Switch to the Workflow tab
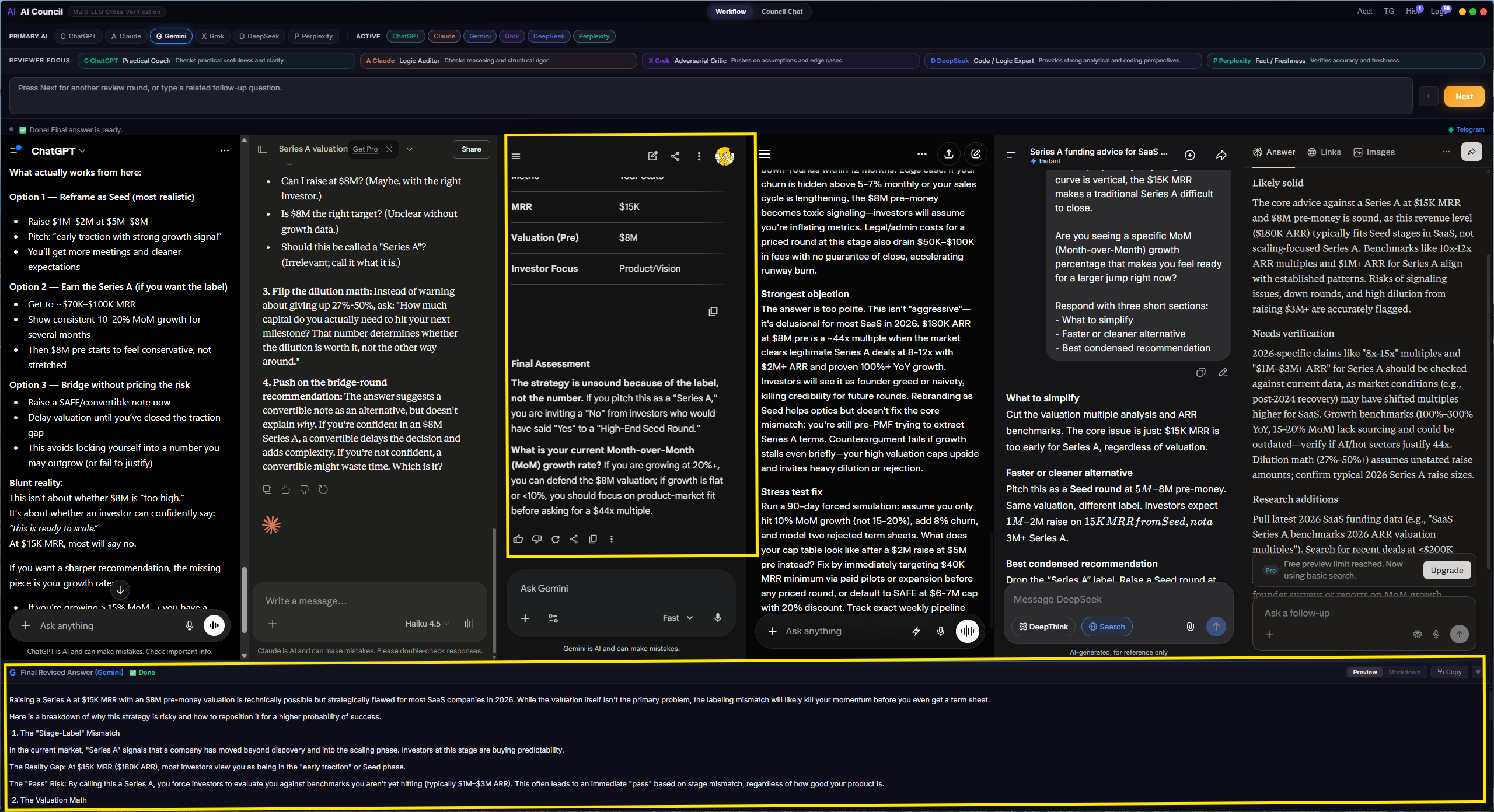Screen dimensions: 1494x812 point(731,12)
